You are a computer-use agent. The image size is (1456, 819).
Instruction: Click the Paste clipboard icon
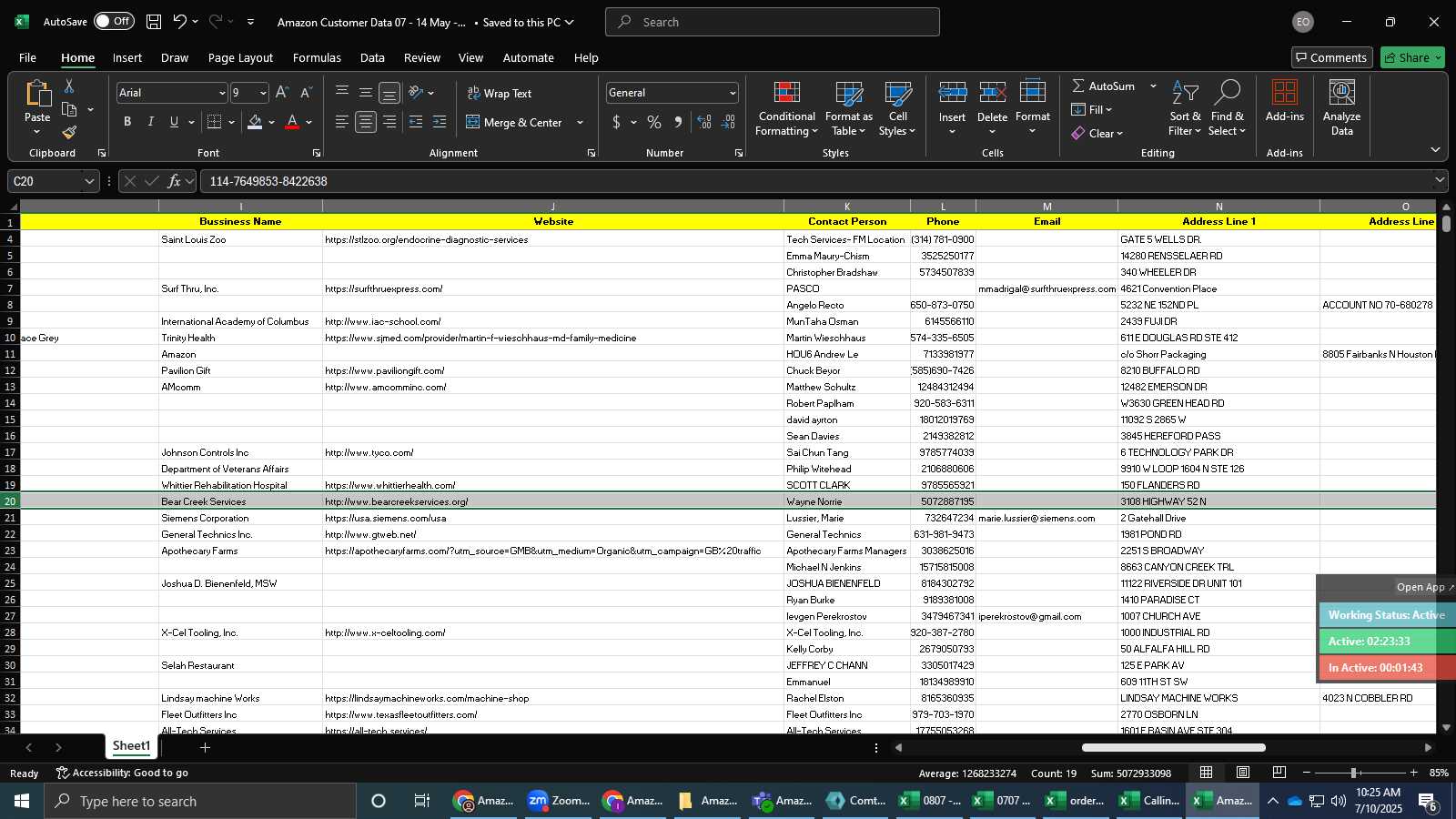tap(37, 94)
